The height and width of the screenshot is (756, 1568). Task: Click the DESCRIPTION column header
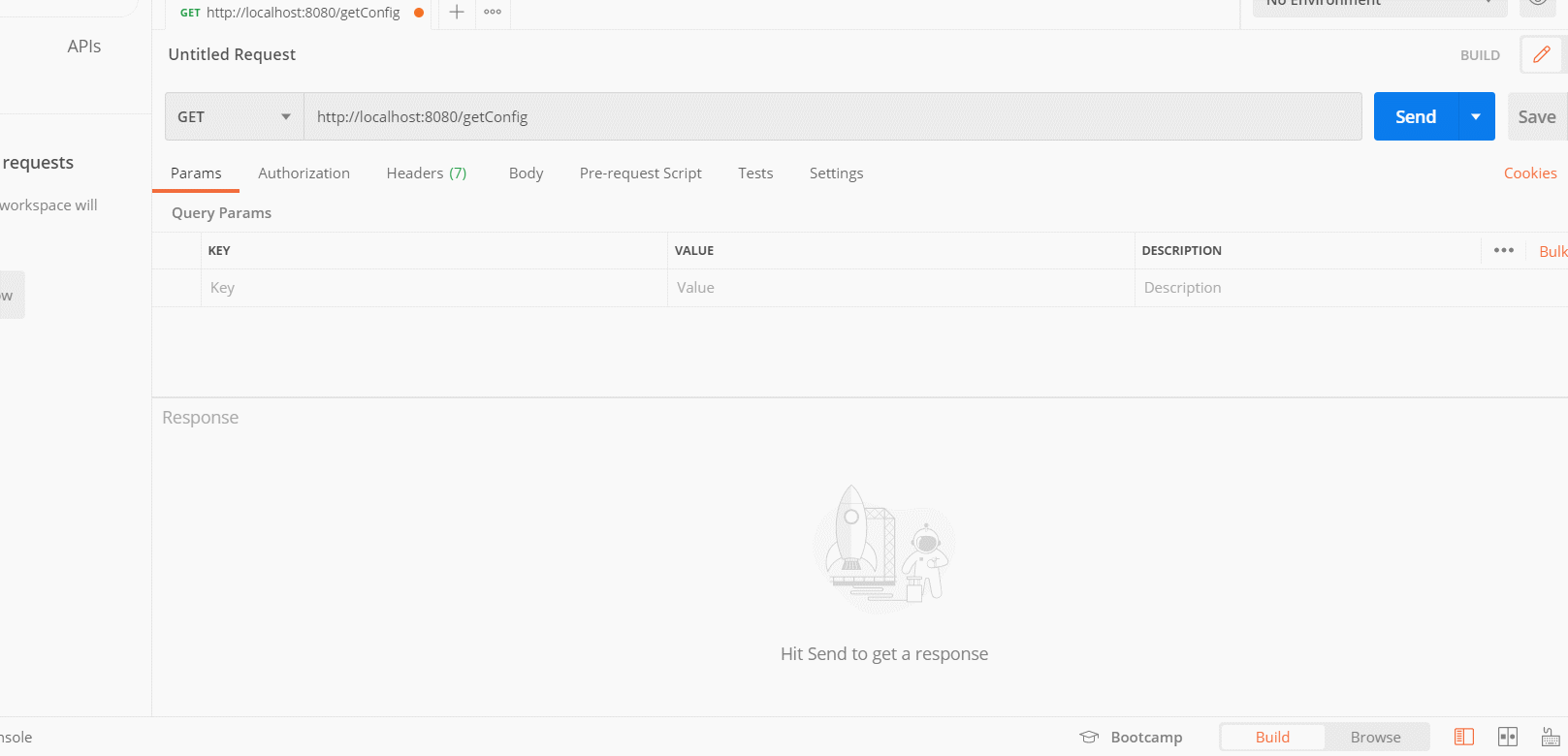tap(1181, 251)
